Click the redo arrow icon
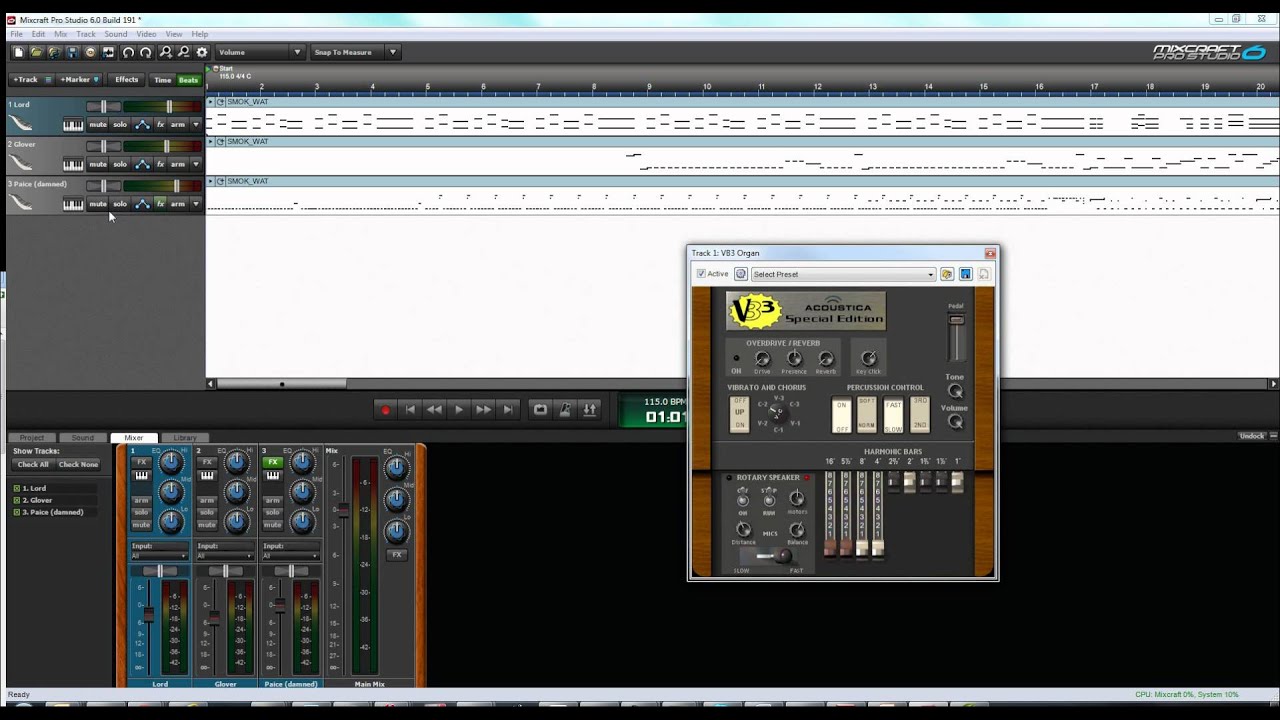Image resolution: width=1280 pixels, height=720 pixels. (146, 52)
